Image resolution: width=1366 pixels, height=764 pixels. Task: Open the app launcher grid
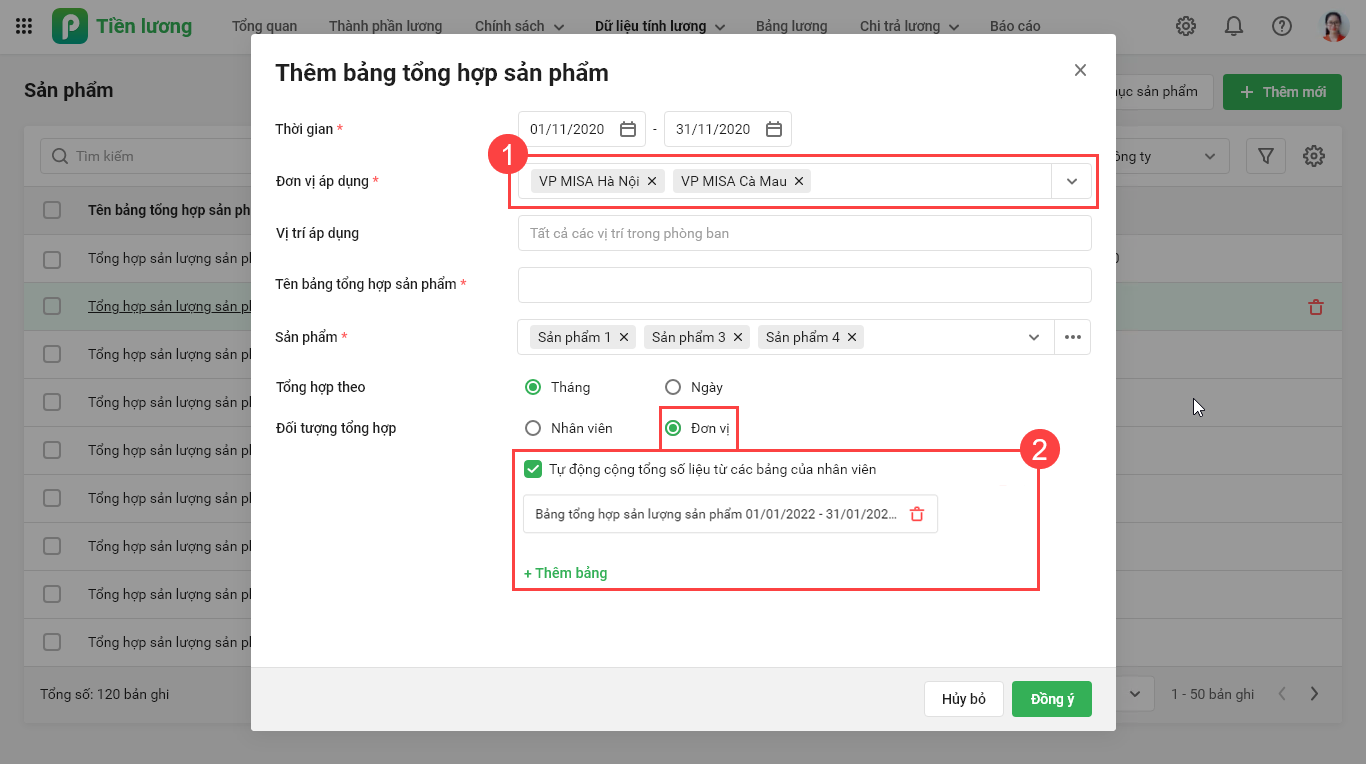tap(24, 26)
